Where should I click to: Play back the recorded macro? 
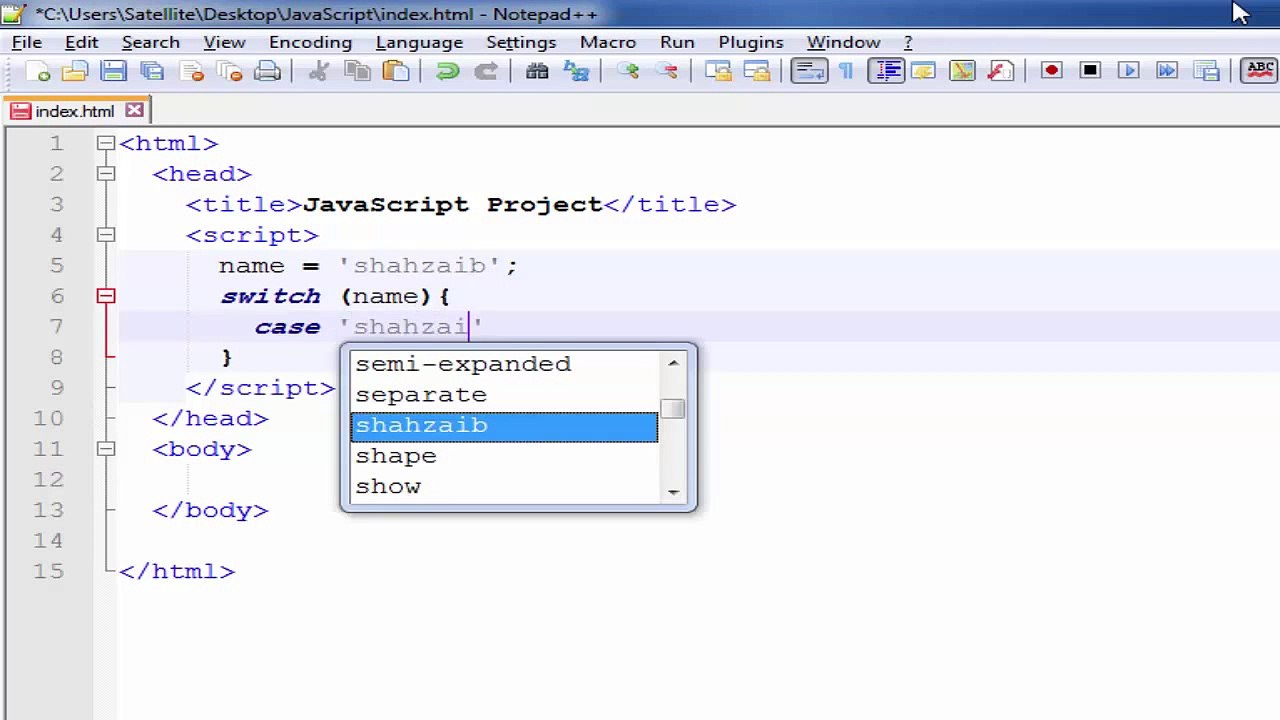[1129, 71]
